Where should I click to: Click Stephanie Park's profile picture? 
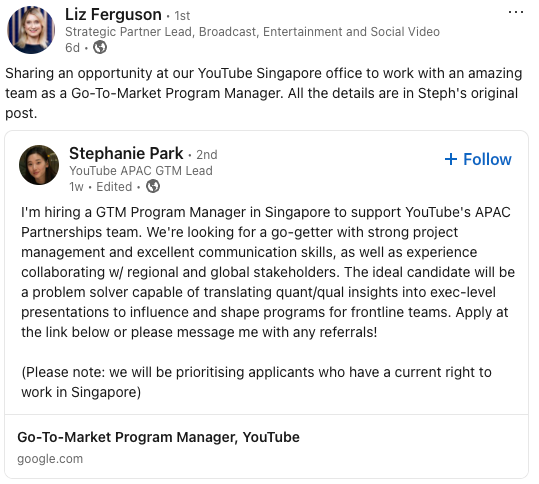[39, 165]
